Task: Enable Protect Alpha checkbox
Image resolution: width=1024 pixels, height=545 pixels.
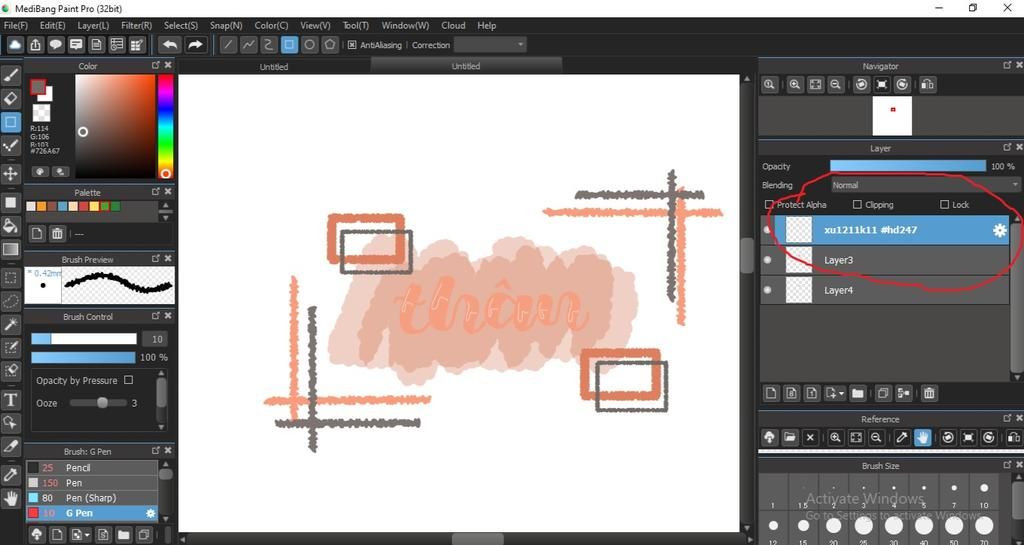Action: [769, 204]
